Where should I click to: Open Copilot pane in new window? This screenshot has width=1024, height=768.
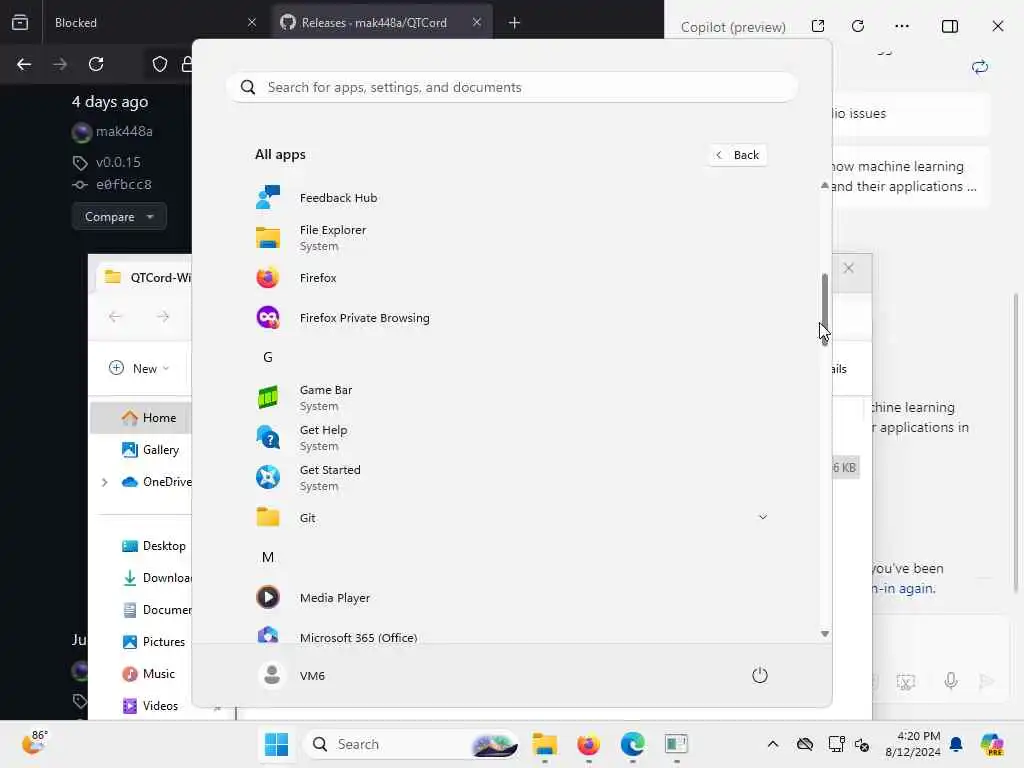pos(818,26)
